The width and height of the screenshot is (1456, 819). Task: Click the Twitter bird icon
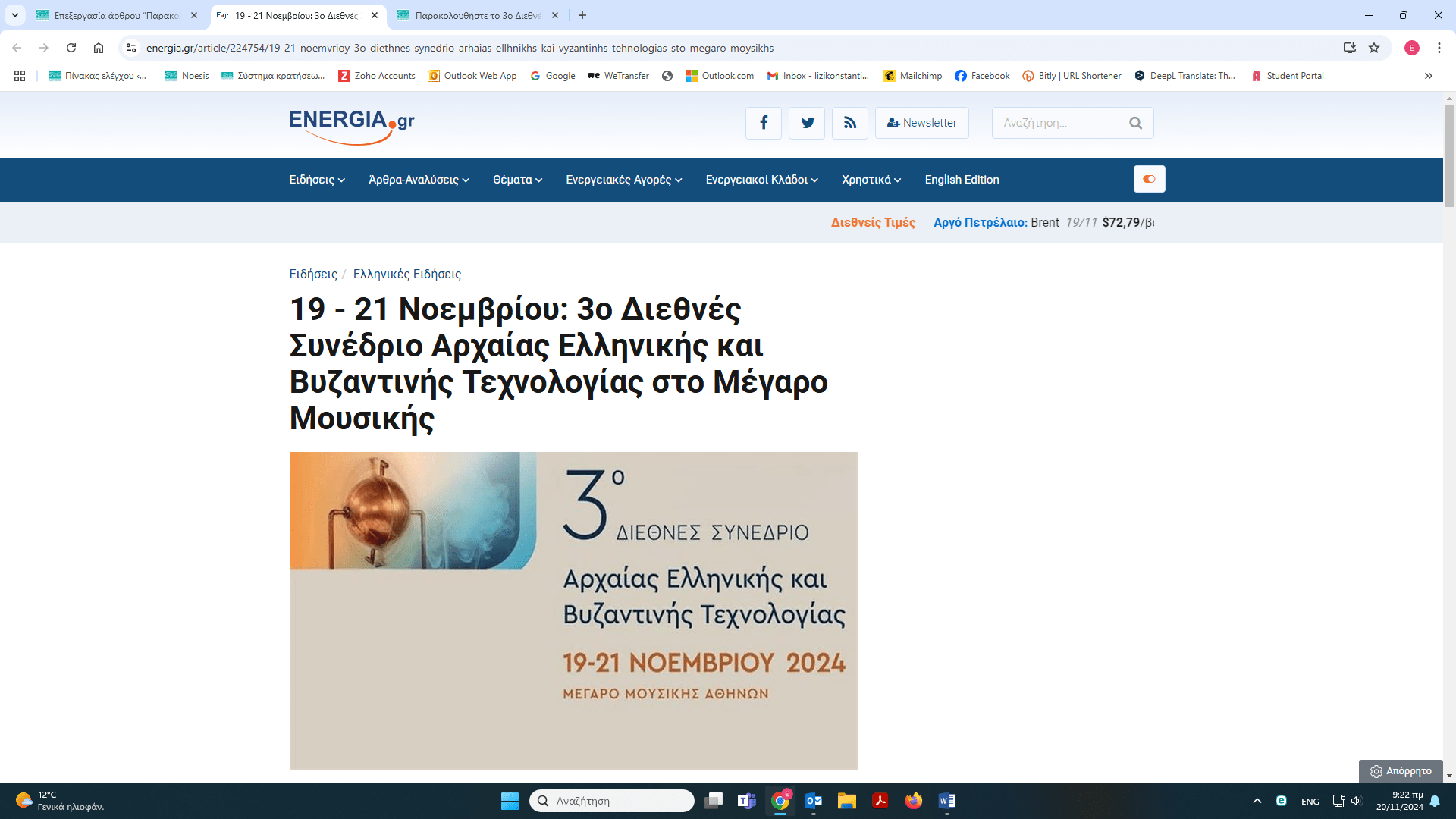coord(807,123)
